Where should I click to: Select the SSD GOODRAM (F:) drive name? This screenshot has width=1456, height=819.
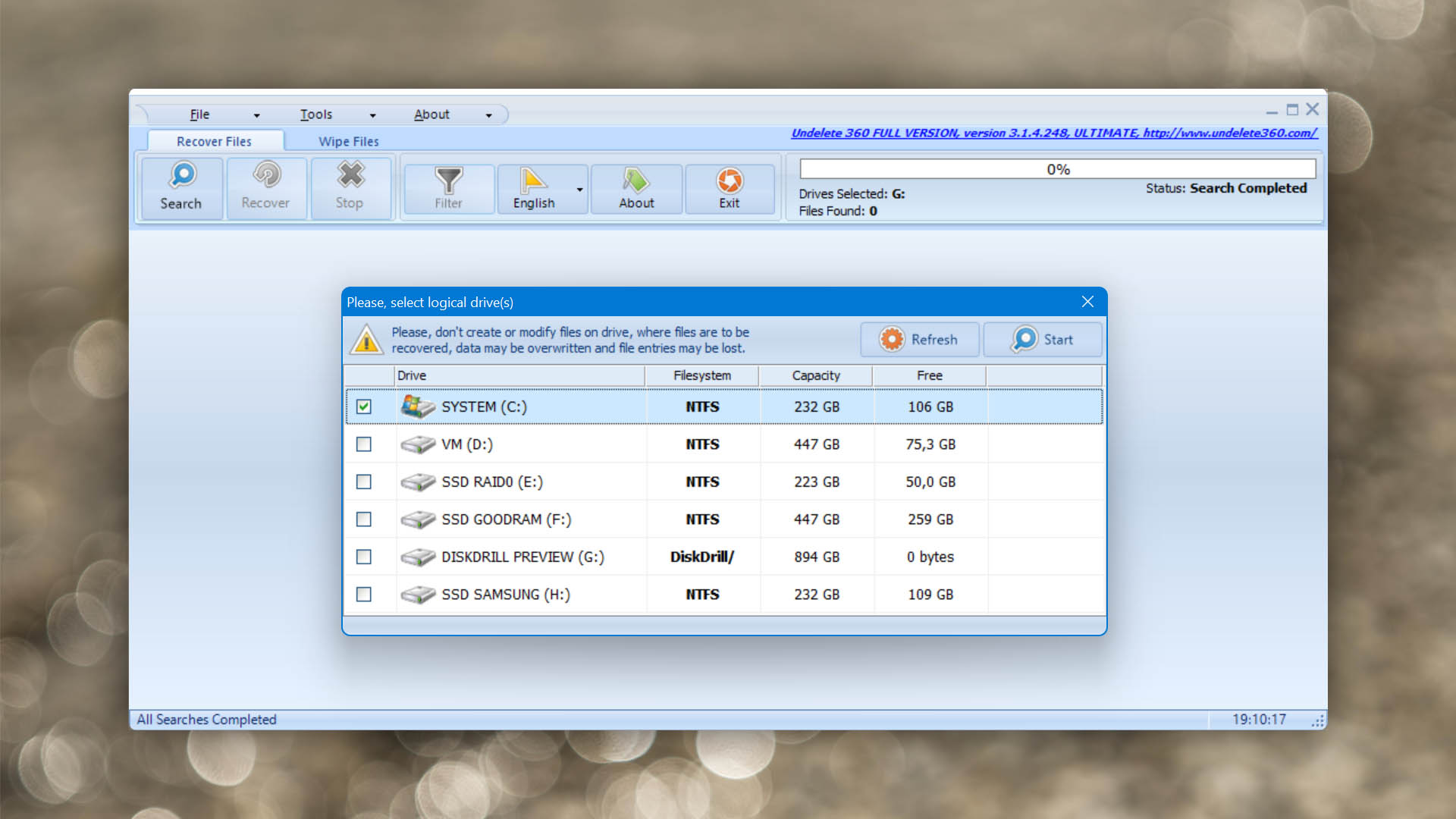pyautogui.click(x=507, y=519)
